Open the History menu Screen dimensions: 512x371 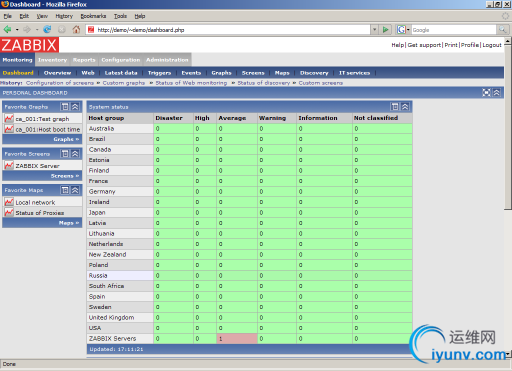tap(64, 16)
